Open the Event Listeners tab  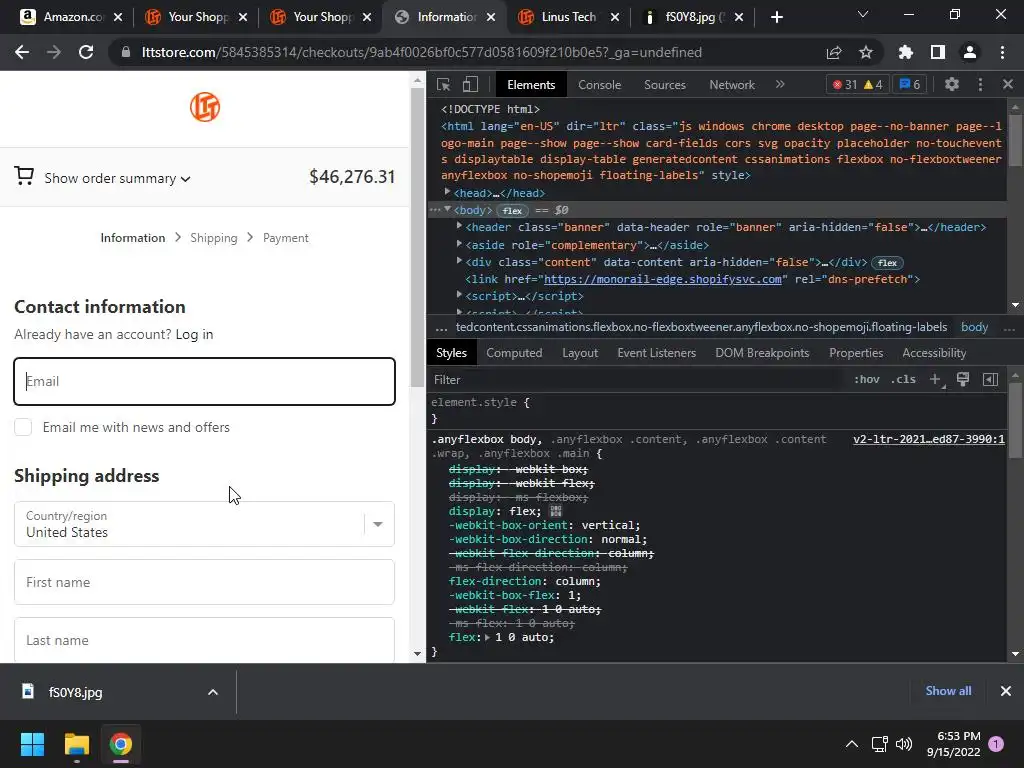pyautogui.click(x=656, y=353)
